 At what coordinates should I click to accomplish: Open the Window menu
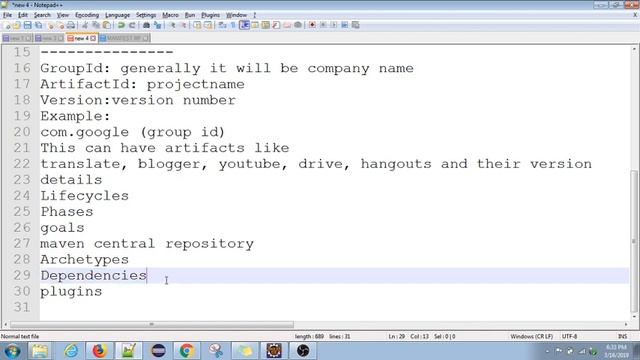[236, 15]
